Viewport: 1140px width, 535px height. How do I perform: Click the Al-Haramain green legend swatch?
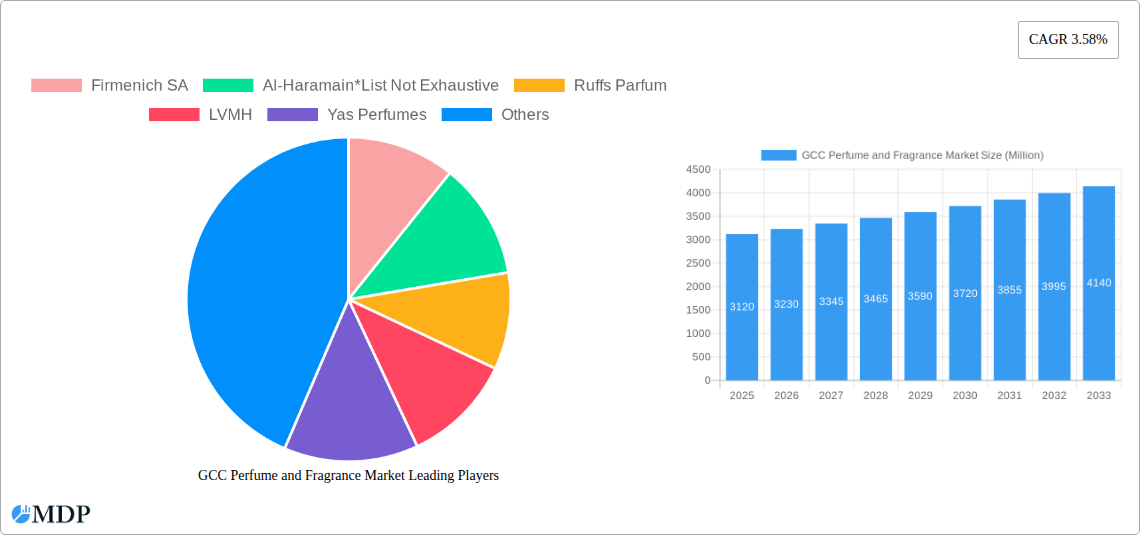[x=228, y=86]
